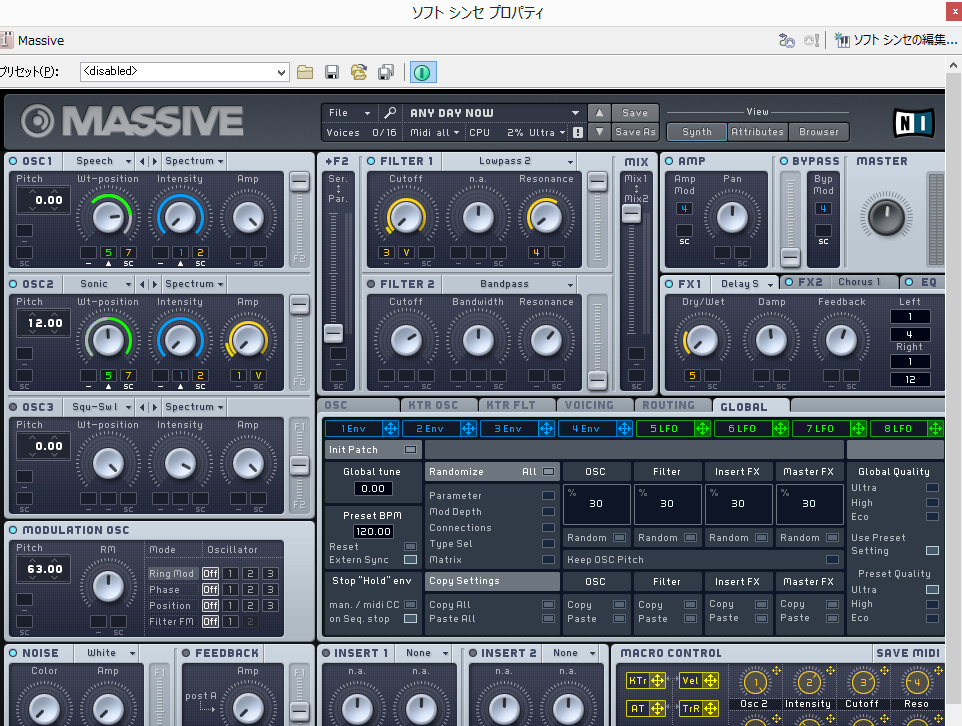The height and width of the screenshot is (726, 962).
Task: Go to previous preset with up arrow
Action: coord(599,113)
